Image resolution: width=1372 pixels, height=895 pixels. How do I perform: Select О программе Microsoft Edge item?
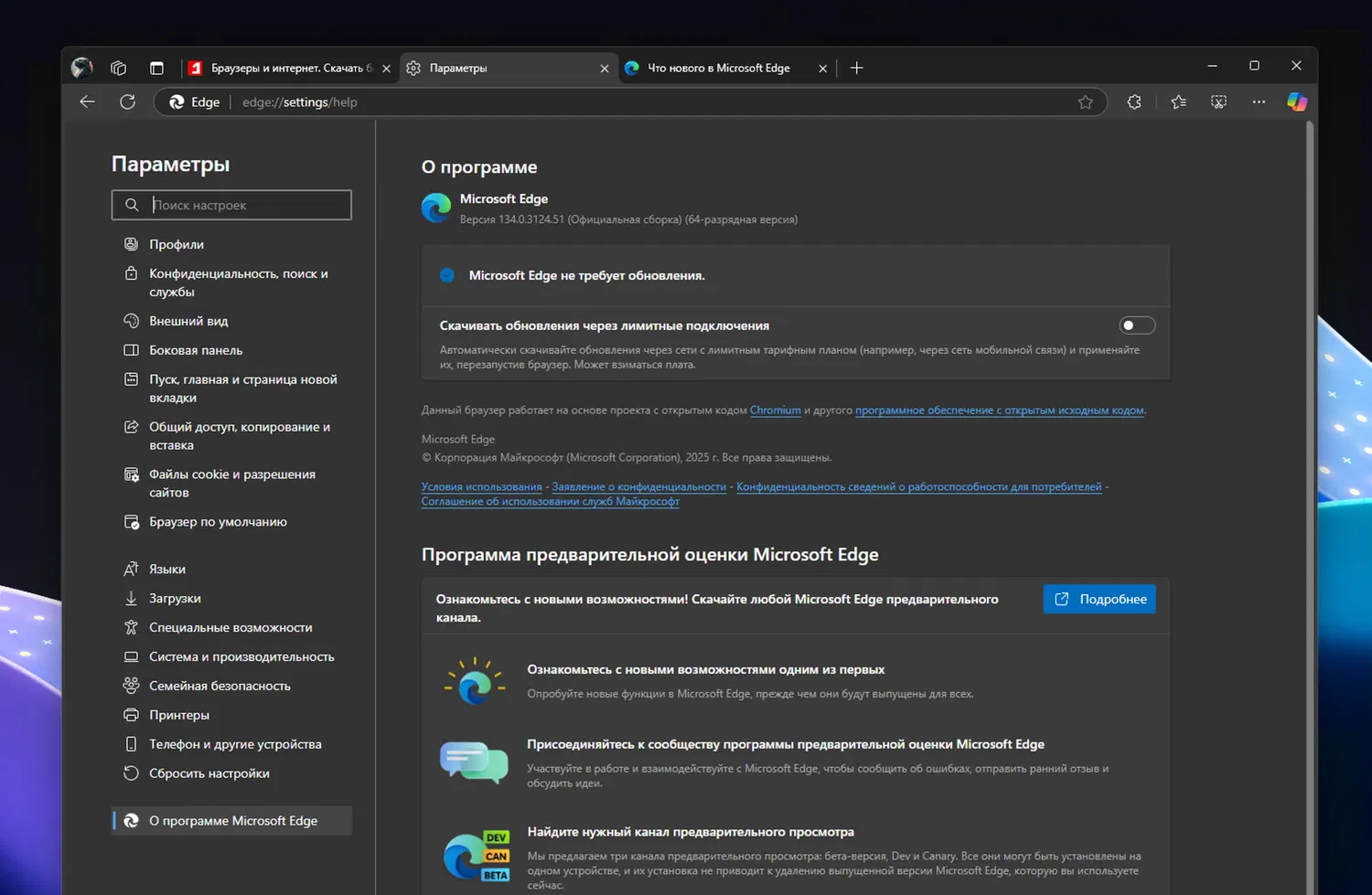[x=232, y=821]
